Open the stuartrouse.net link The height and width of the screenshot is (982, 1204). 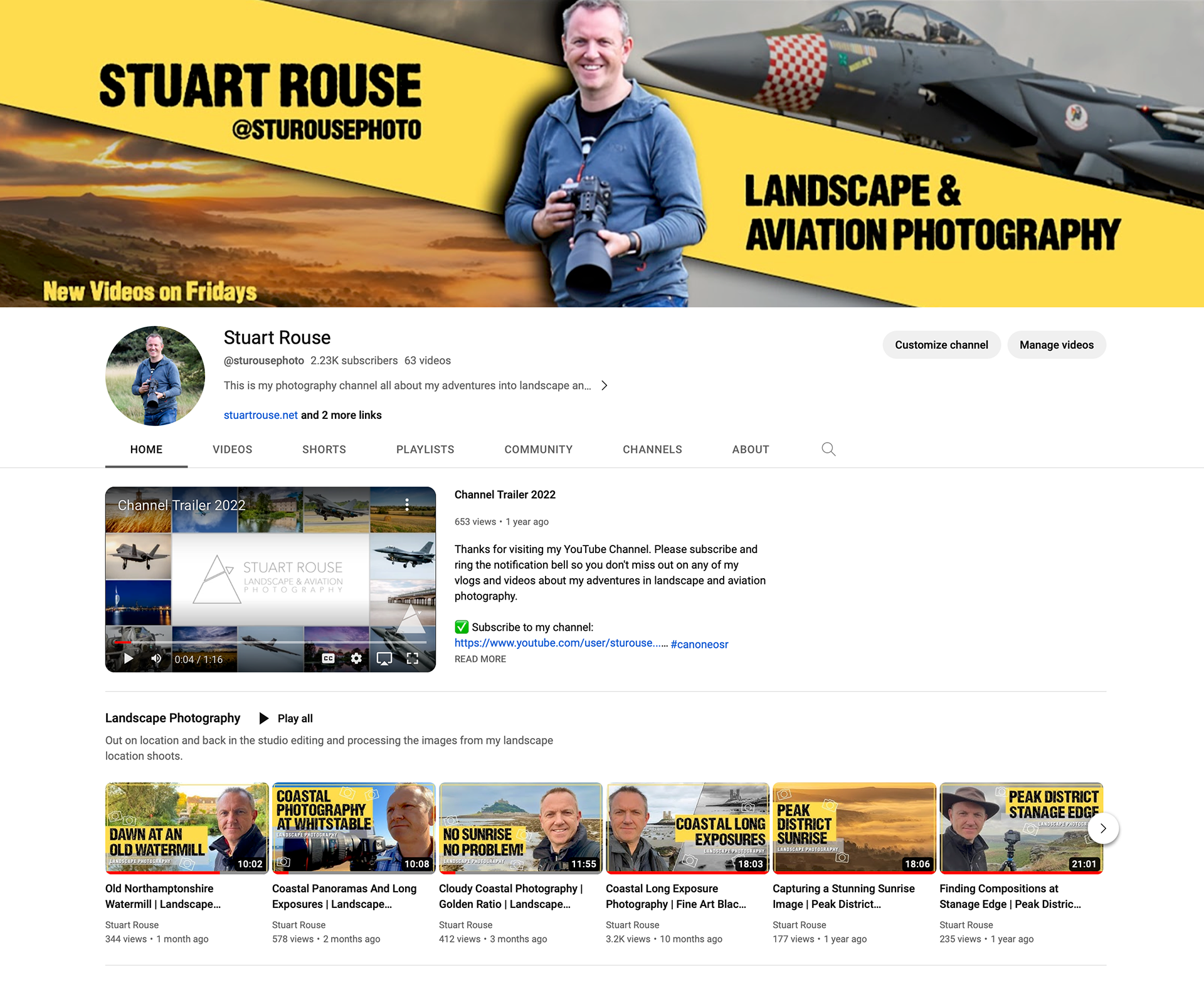(260, 415)
